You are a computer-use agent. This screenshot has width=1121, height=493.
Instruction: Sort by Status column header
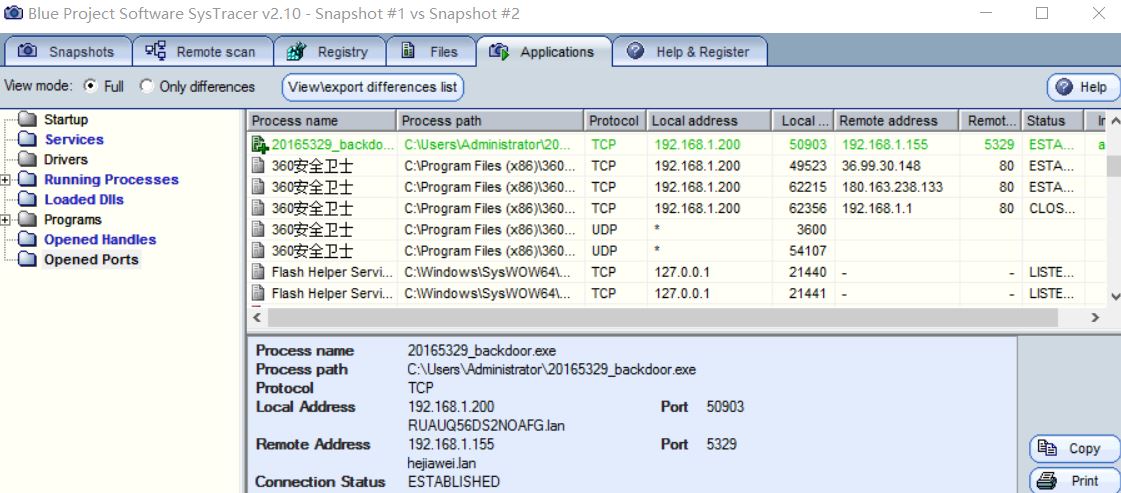pos(1052,121)
